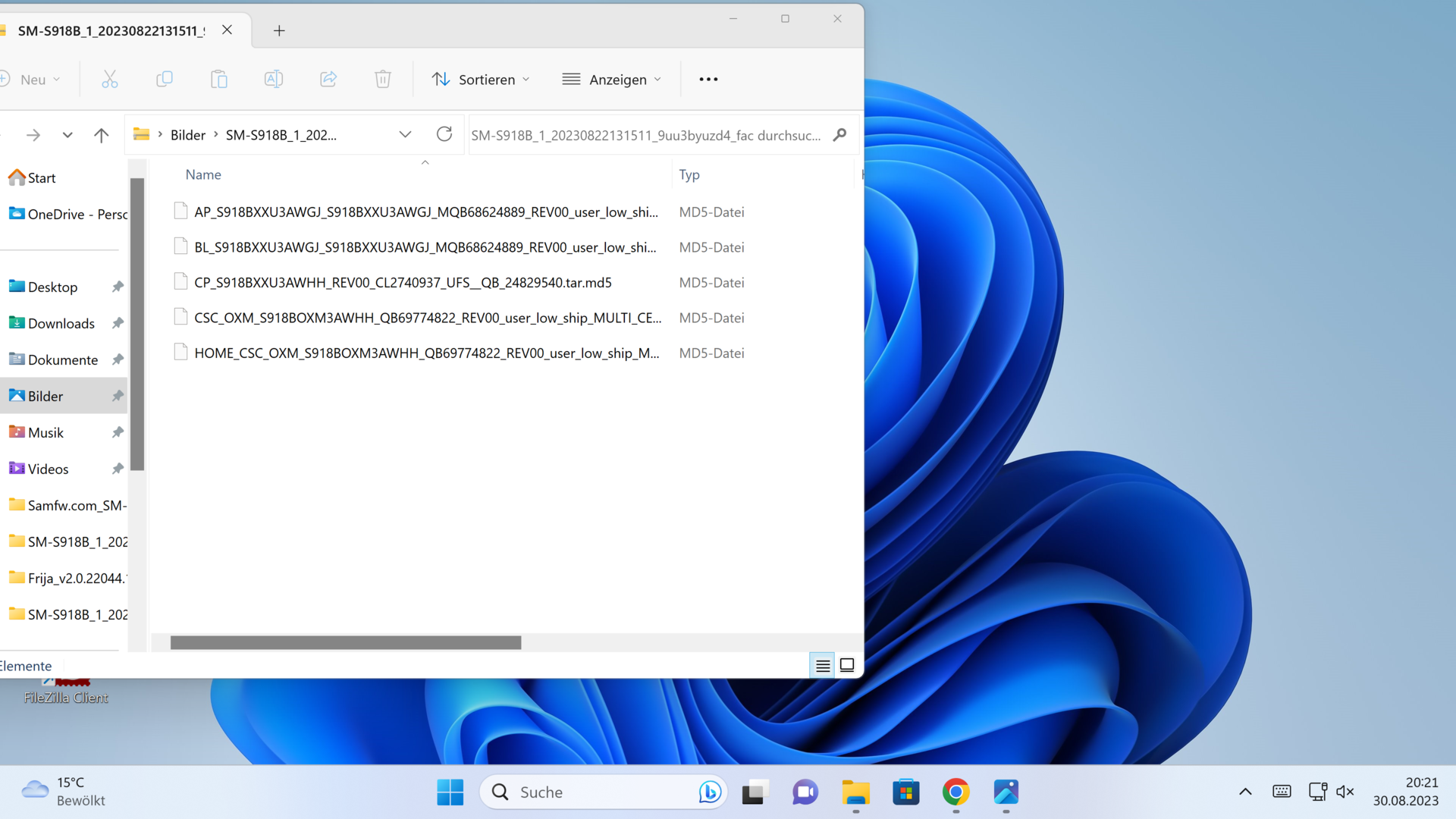Sort files by the Name column header

pos(203,174)
